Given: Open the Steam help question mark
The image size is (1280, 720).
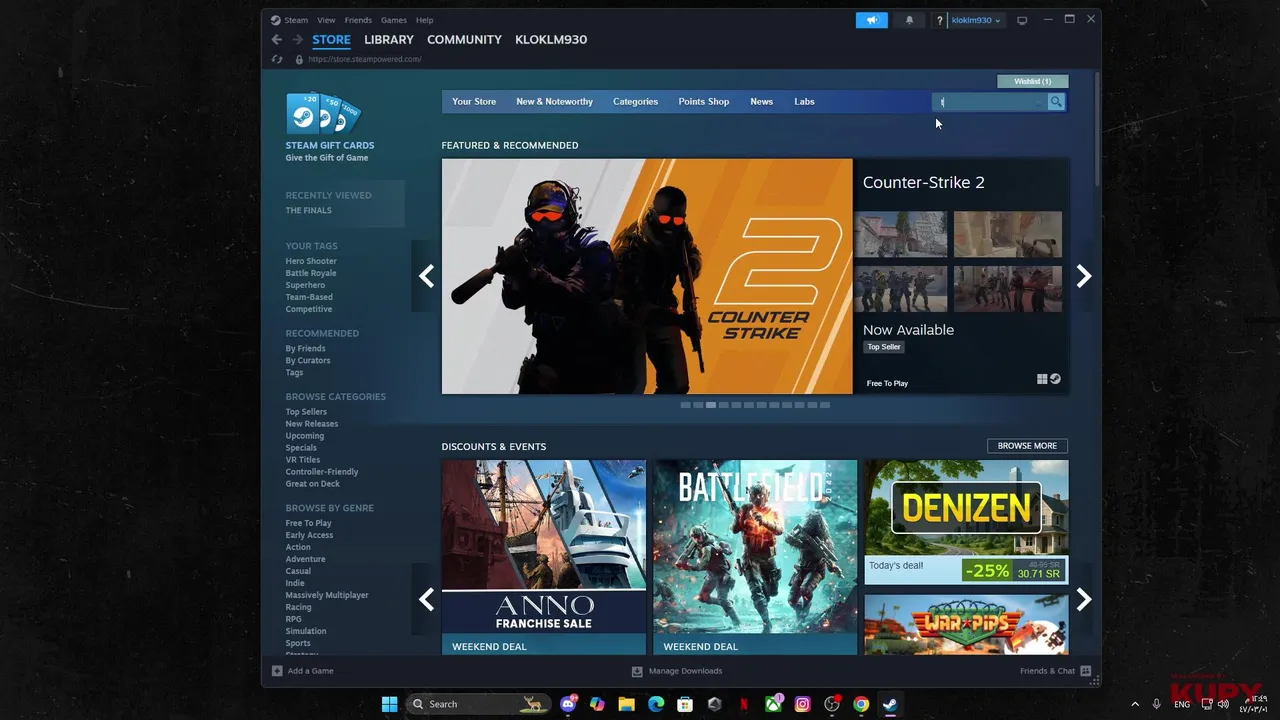Looking at the screenshot, I should click(x=939, y=20).
